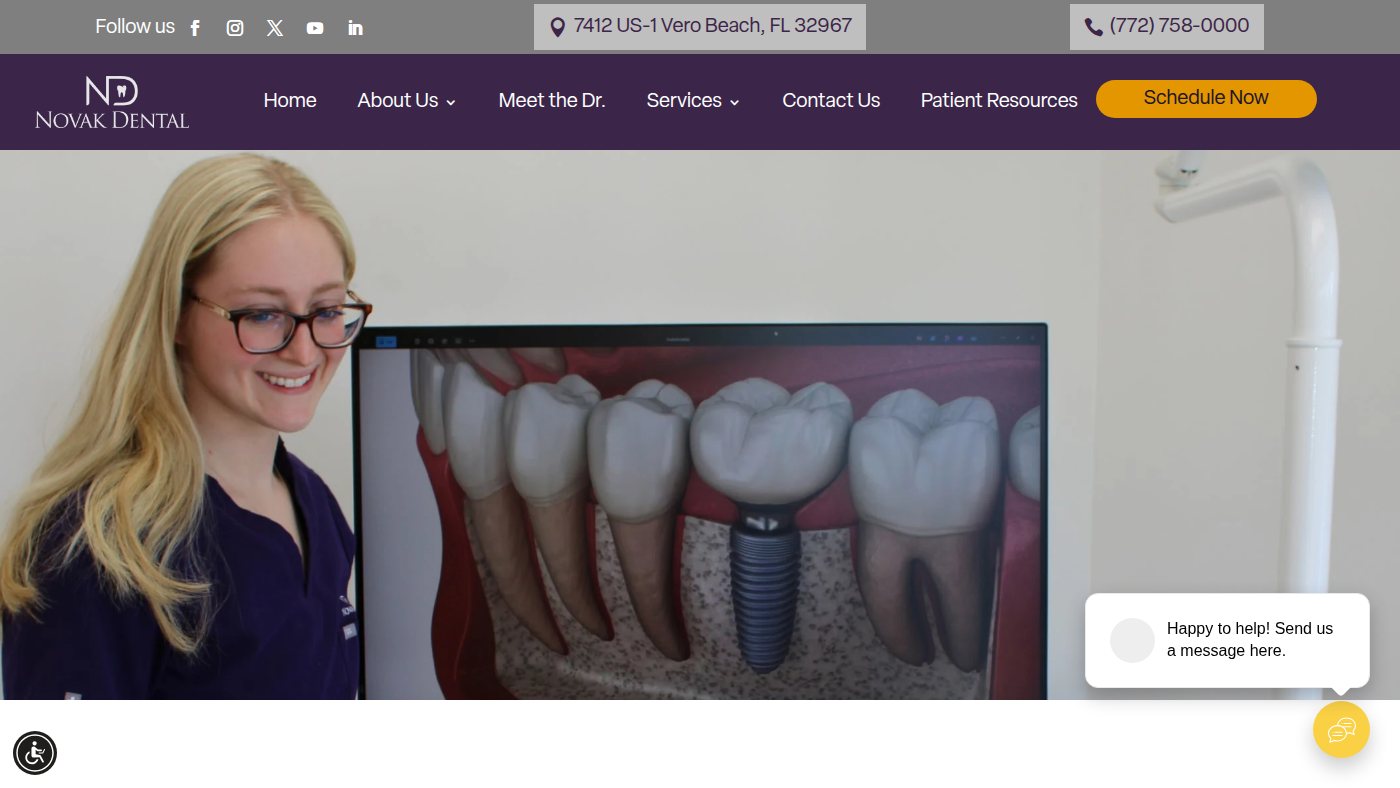Open the YouTube social link
Viewport: 1400px width, 788px height.
point(315,28)
